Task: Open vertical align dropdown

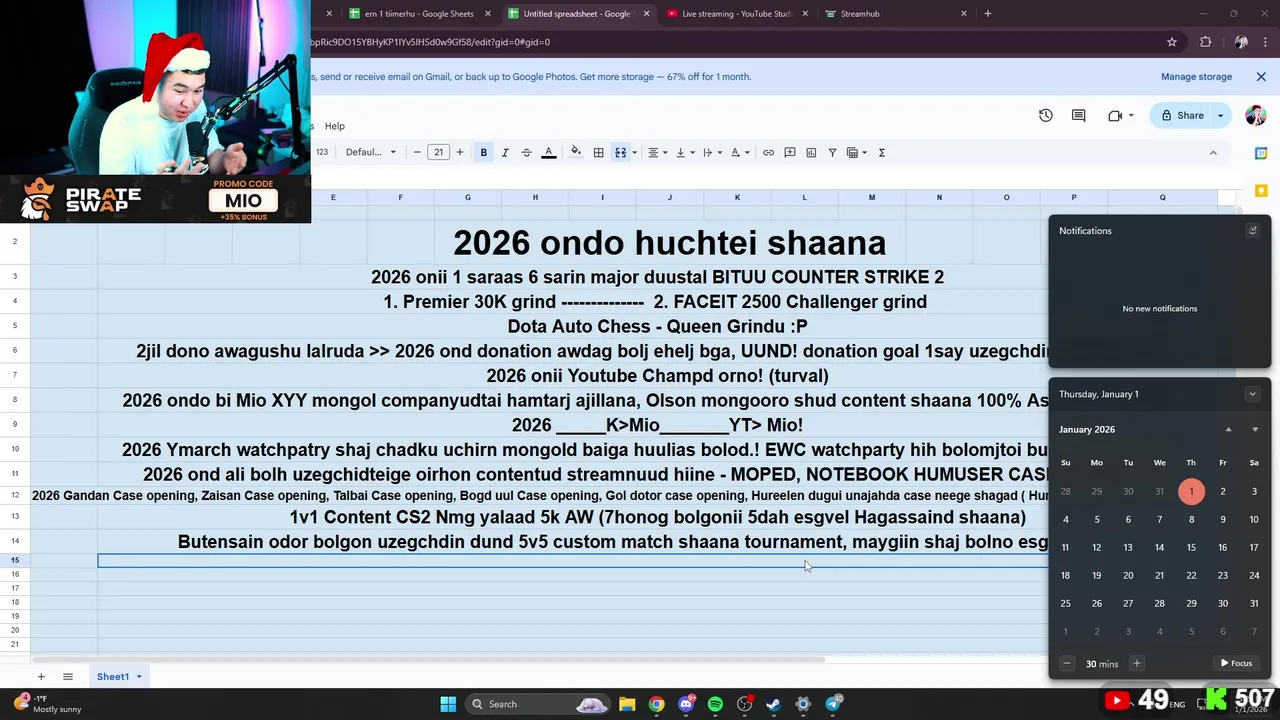Action: pos(685,152)
